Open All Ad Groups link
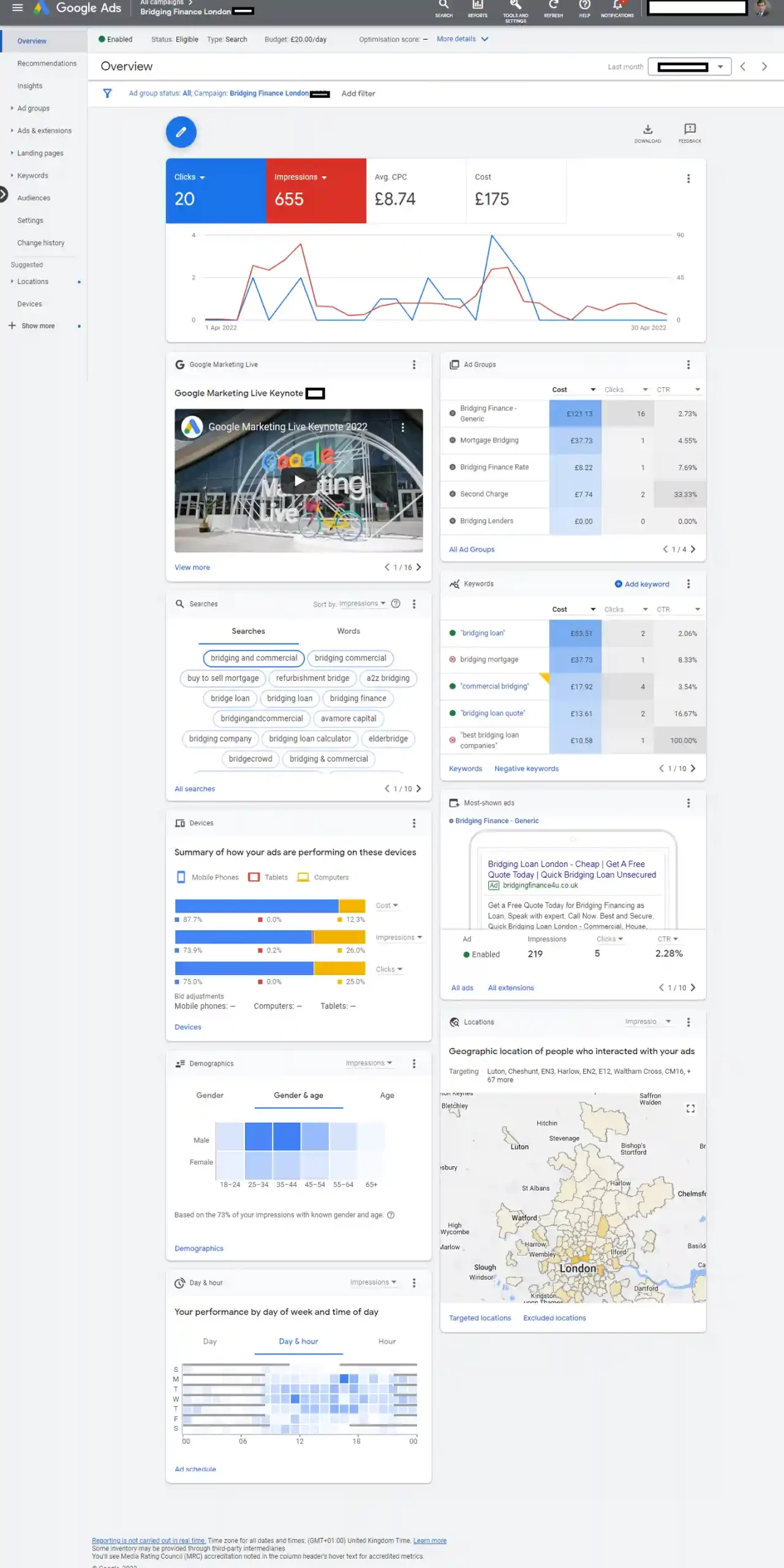This screenshot has height=1568, width=784. (x=472, y=549)
